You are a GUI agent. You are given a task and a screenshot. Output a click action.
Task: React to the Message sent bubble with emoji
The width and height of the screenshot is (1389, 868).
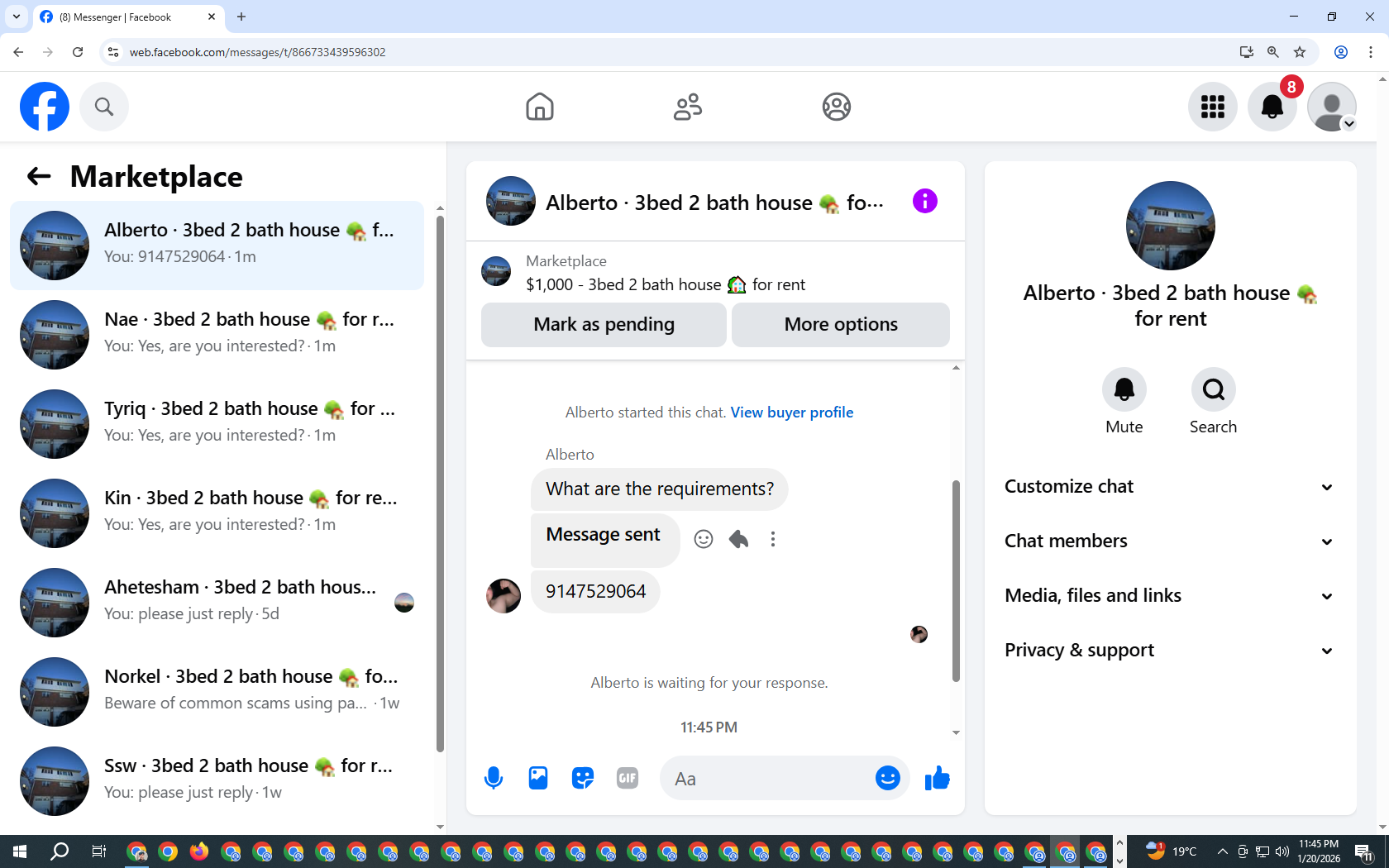click(x=704, y=539)
